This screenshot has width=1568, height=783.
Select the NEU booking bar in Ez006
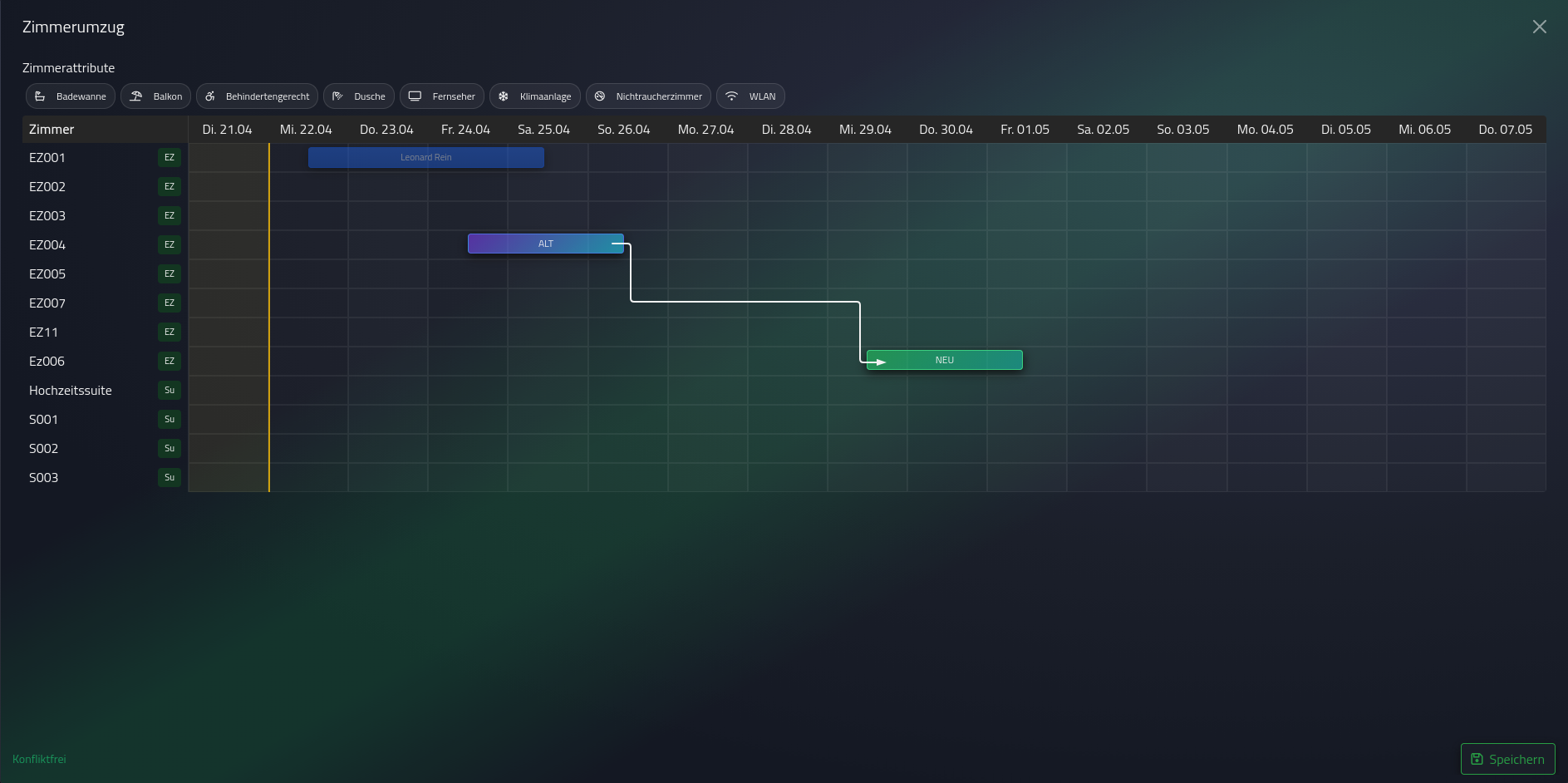(x=945, y=360)
